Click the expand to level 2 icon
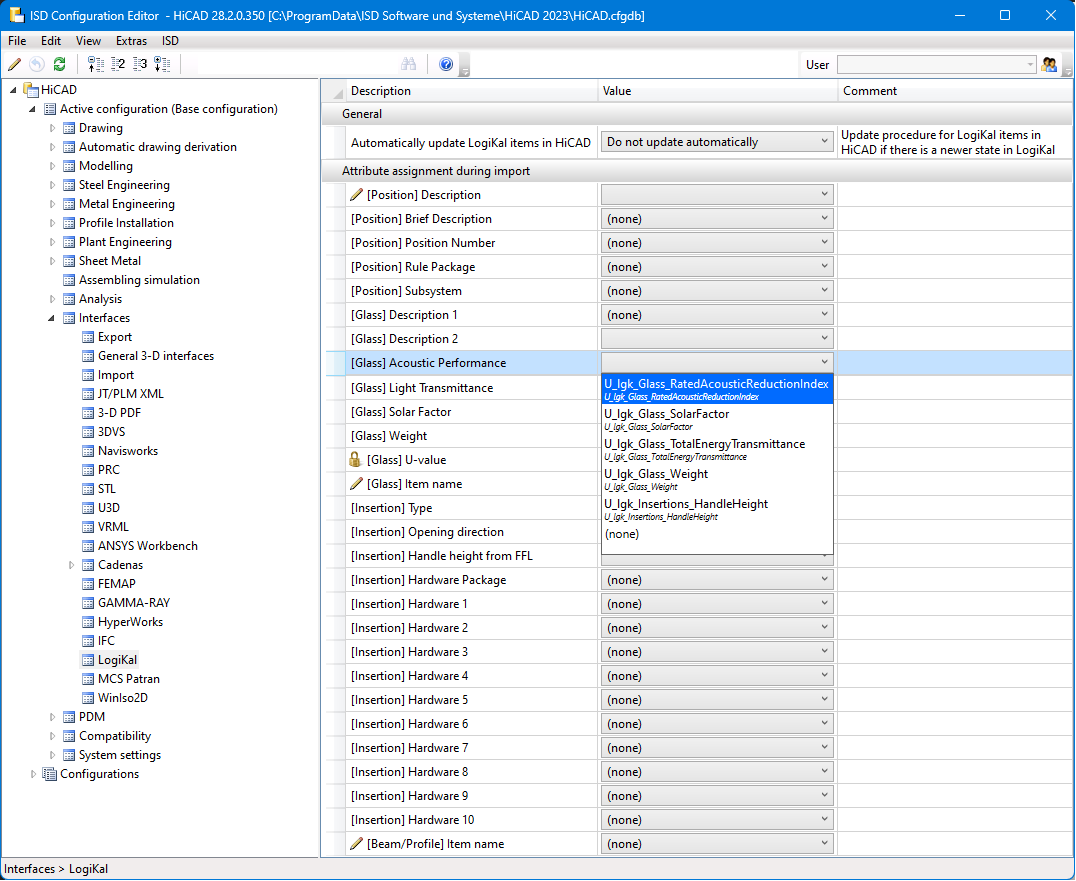Viewport: 1076px width, 881px height. coord(118,64)
